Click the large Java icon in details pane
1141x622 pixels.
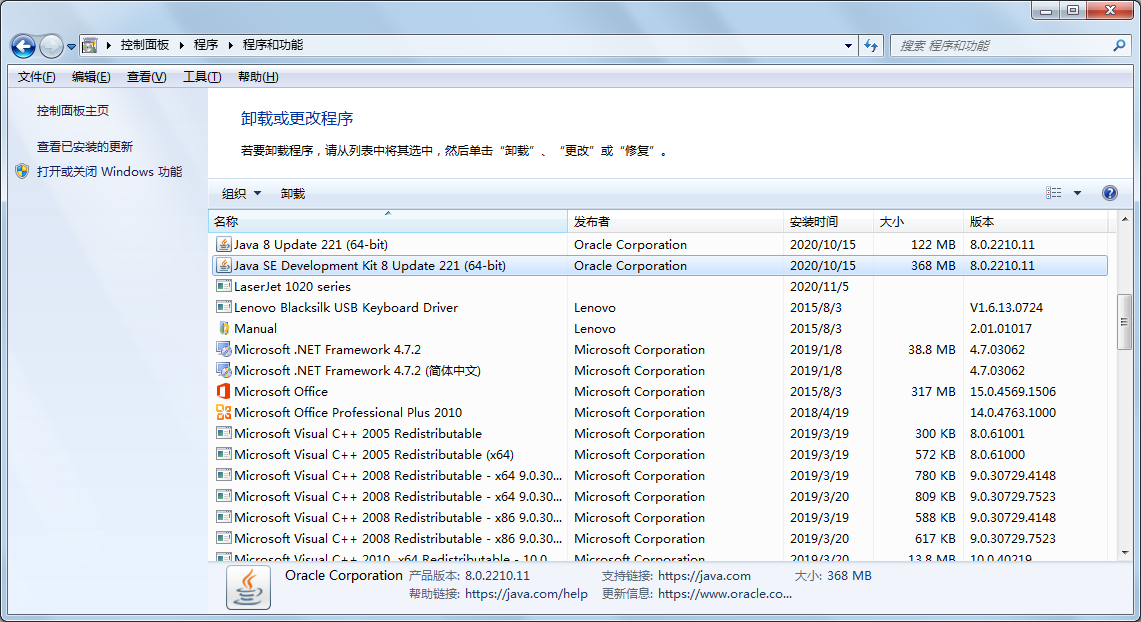pyautogui.click(x=248, y=588)
